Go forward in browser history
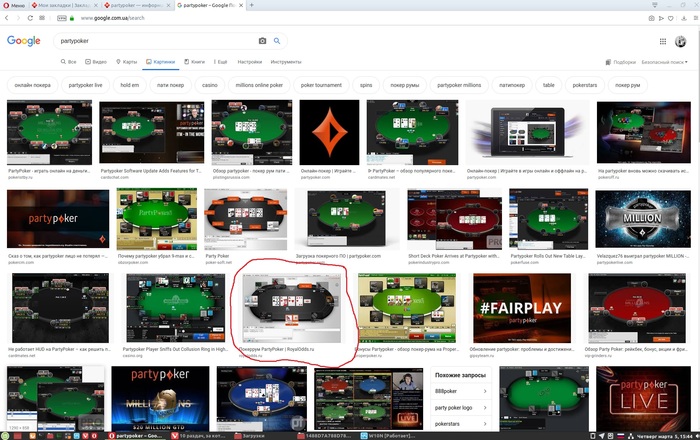 click(18, 18)
